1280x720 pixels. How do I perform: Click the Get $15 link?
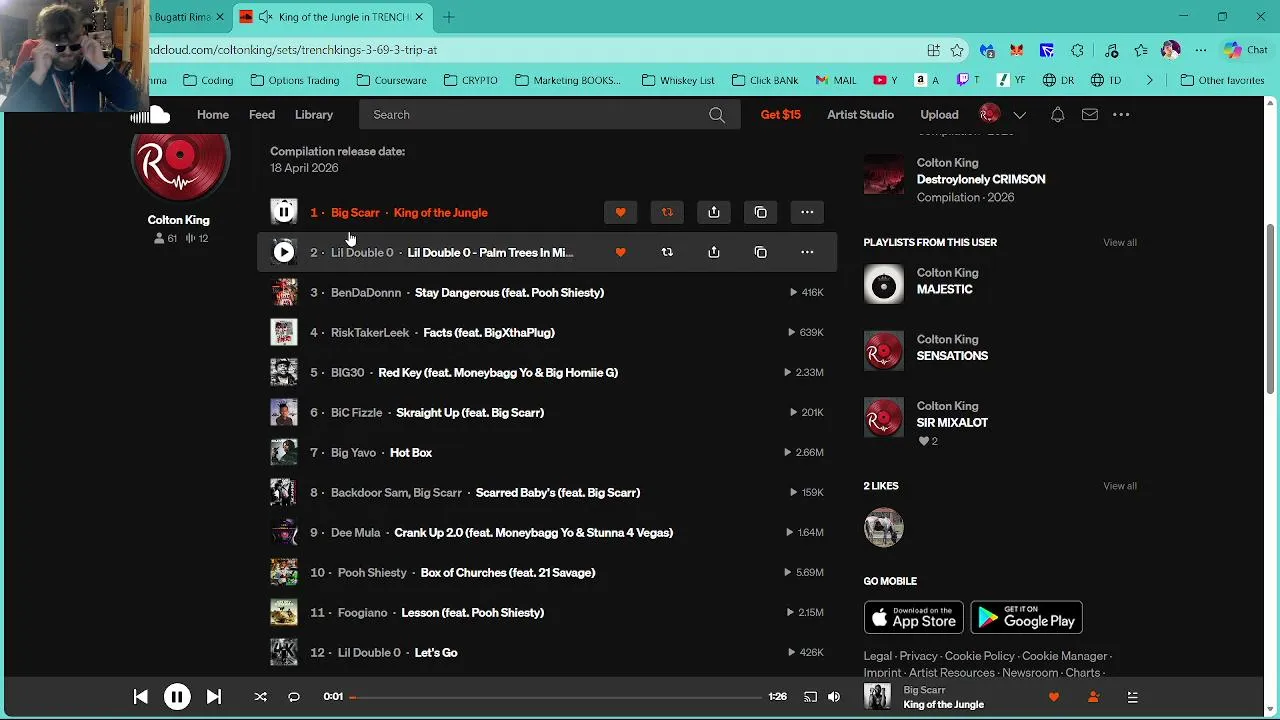(x=781, y=115)
